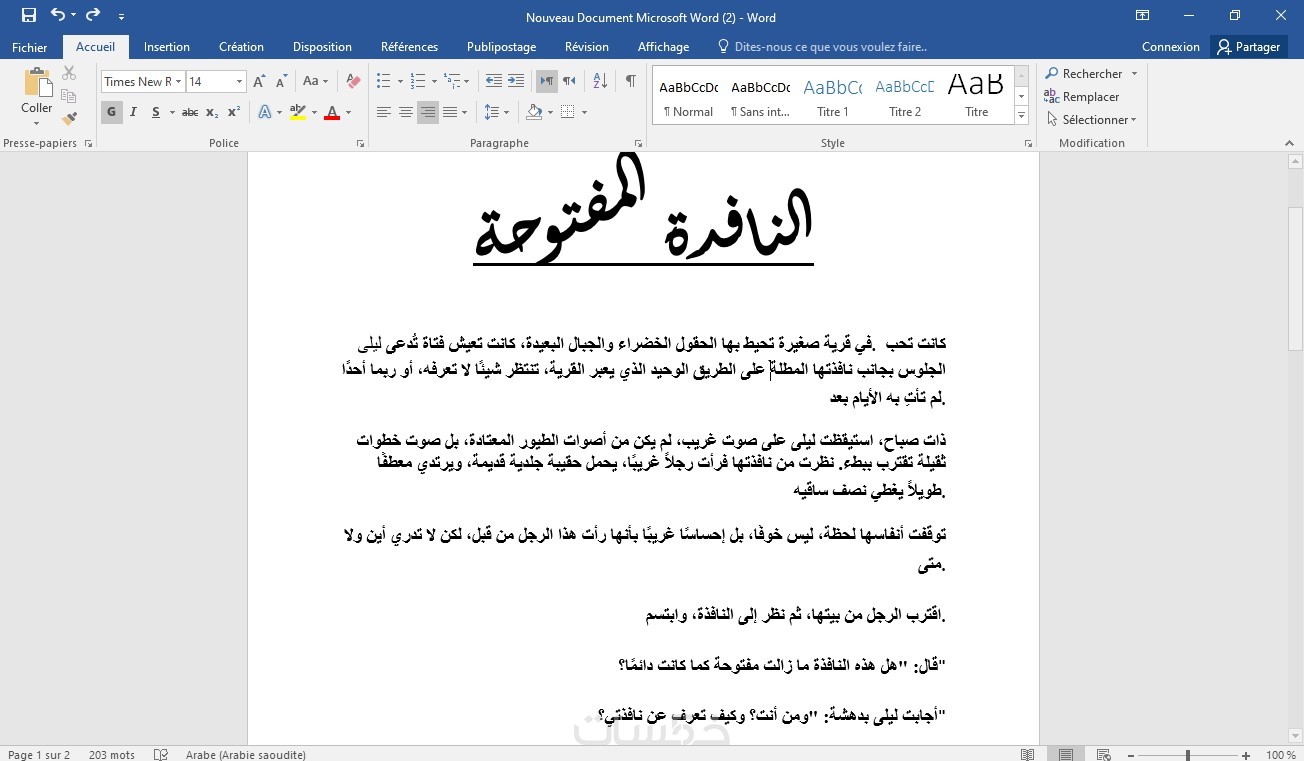Zoom in with the plus button
Image resolution: width=1304 pixels, height=761 pixels.
click(1247, 755)
